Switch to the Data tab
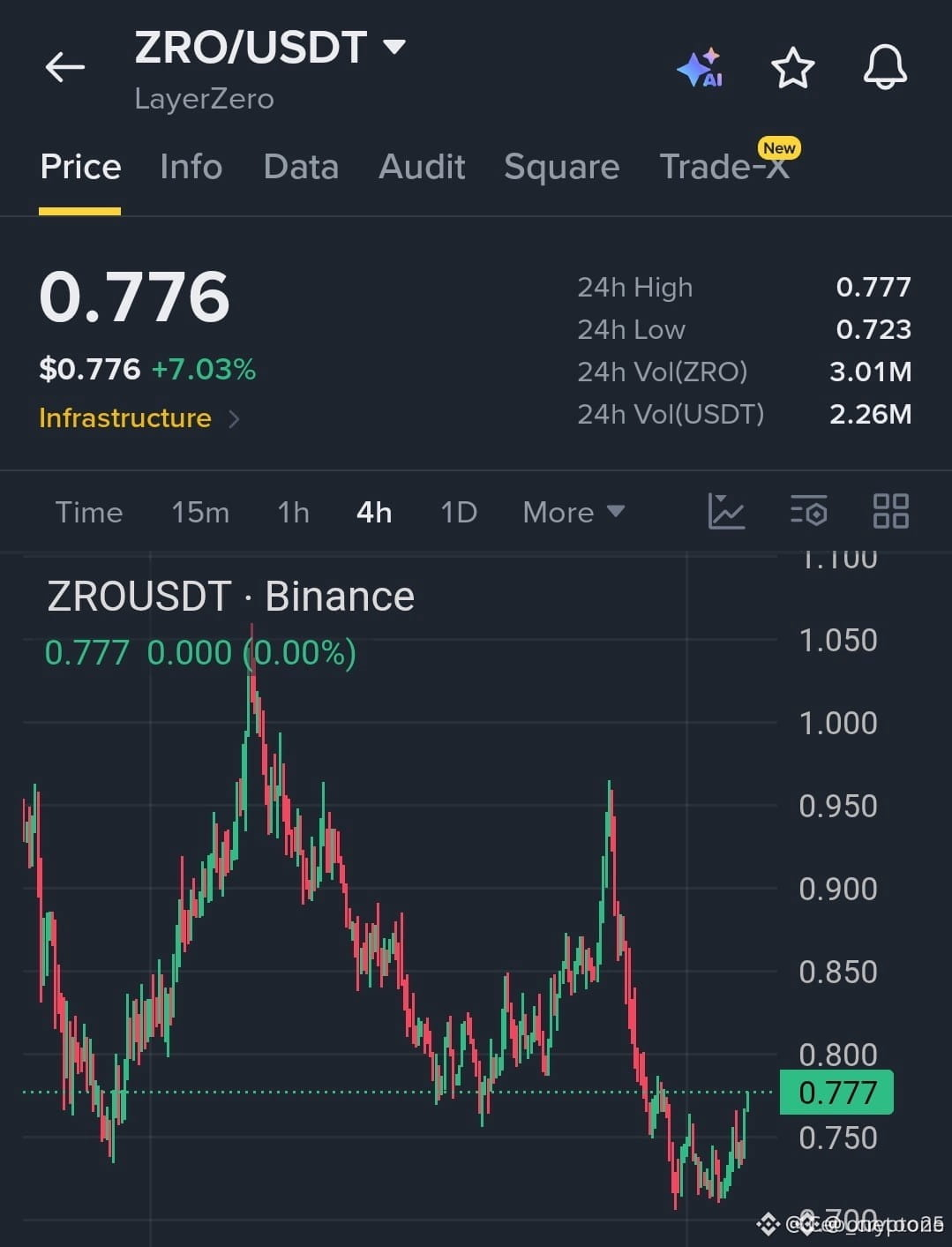This screenshot has height=1247, width=952. tap(301, 167)
